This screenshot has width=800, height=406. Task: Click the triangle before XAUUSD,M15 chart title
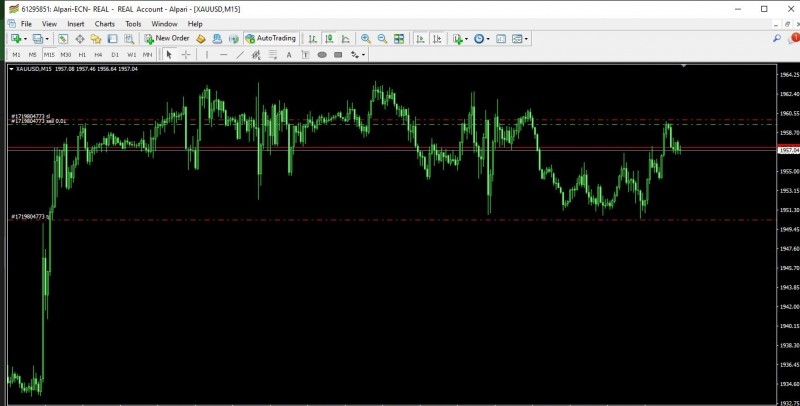click(12, 69)
